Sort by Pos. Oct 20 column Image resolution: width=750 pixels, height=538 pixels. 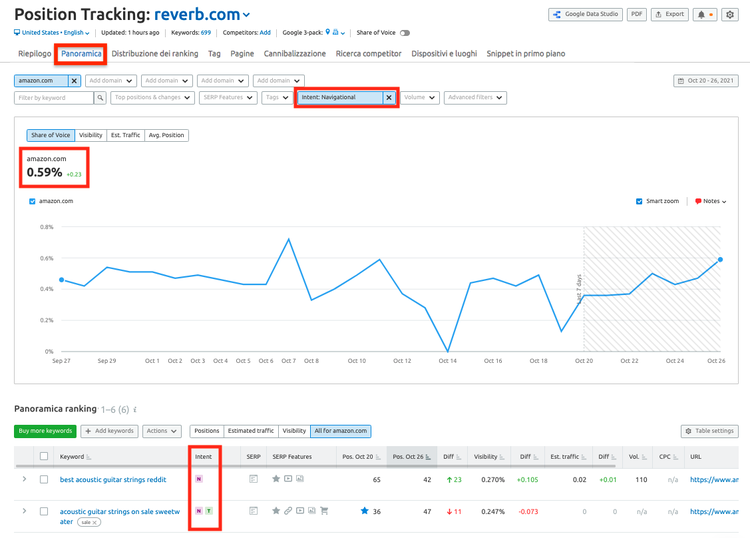click(x=378, y=457)
